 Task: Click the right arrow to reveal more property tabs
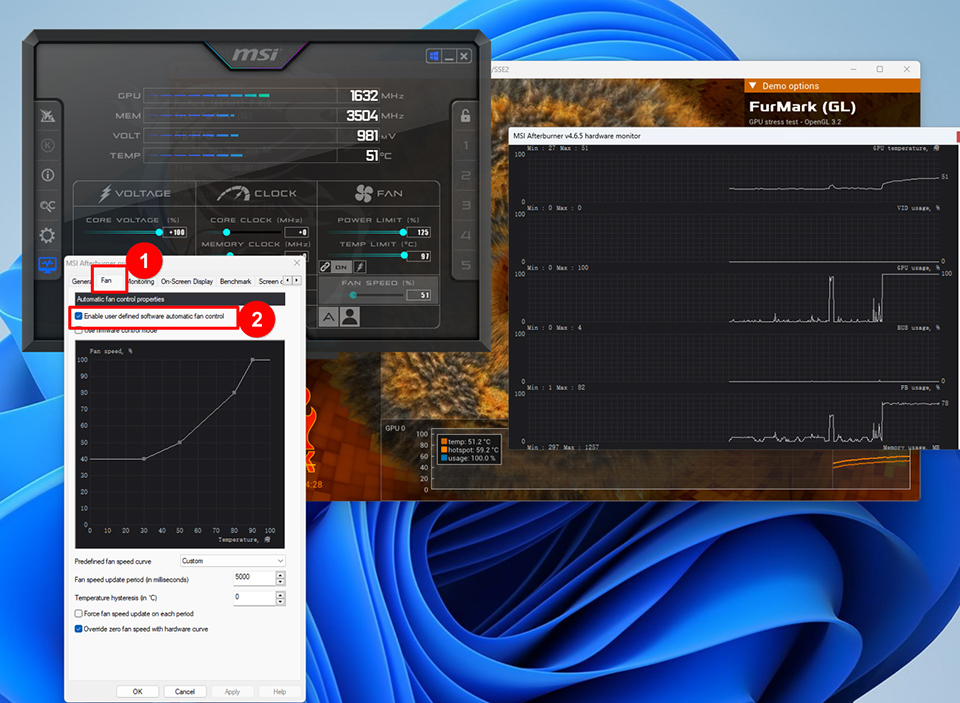[x=297, y=281]
